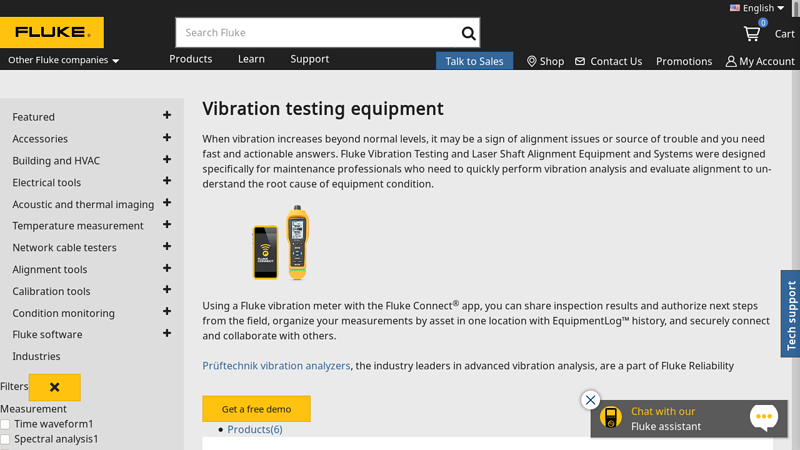Open the Electrical tools sidebar label
Viewport: 800px width, 450px height.
tap(46, 182)
